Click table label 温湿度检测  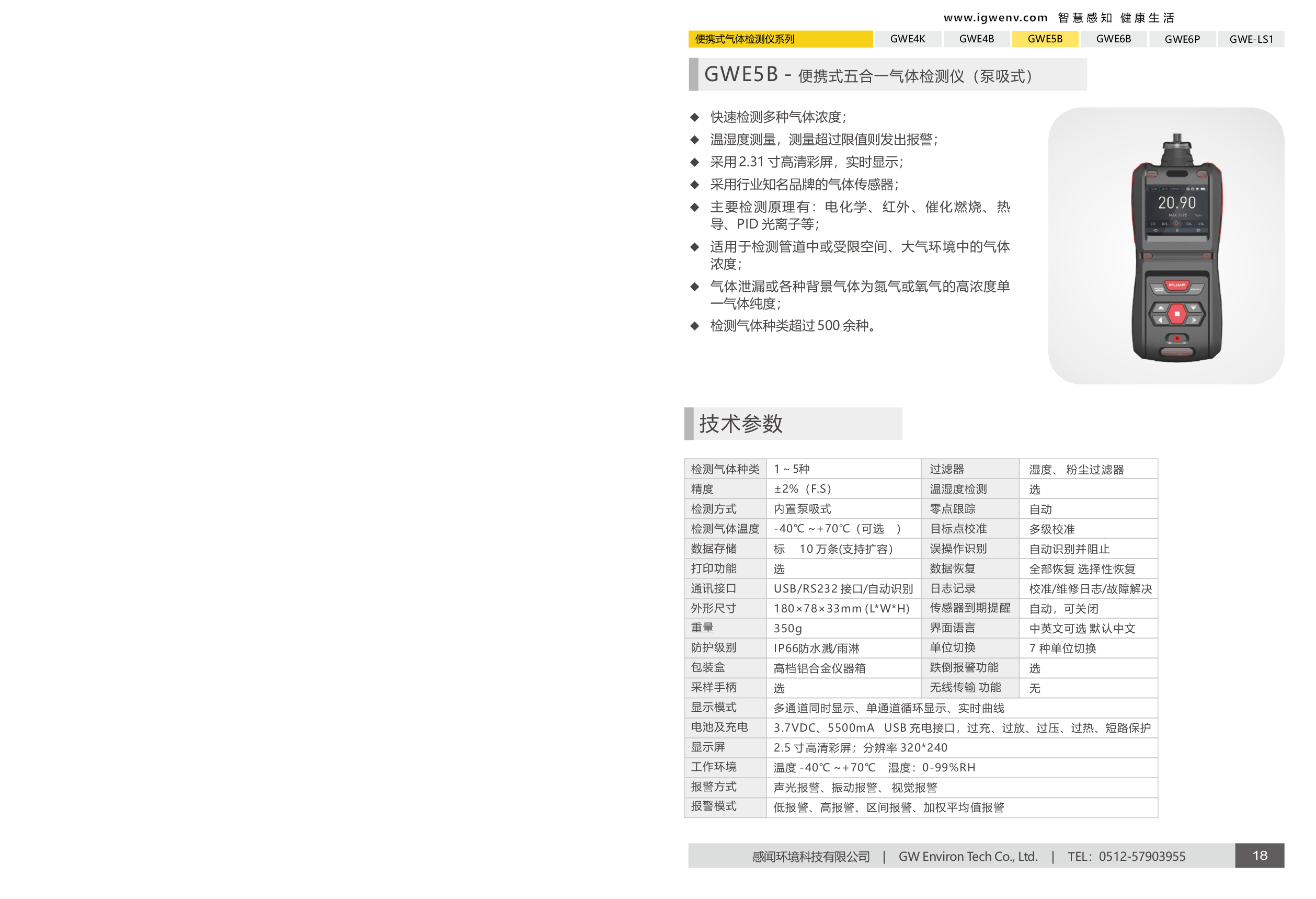coord(958,489)
